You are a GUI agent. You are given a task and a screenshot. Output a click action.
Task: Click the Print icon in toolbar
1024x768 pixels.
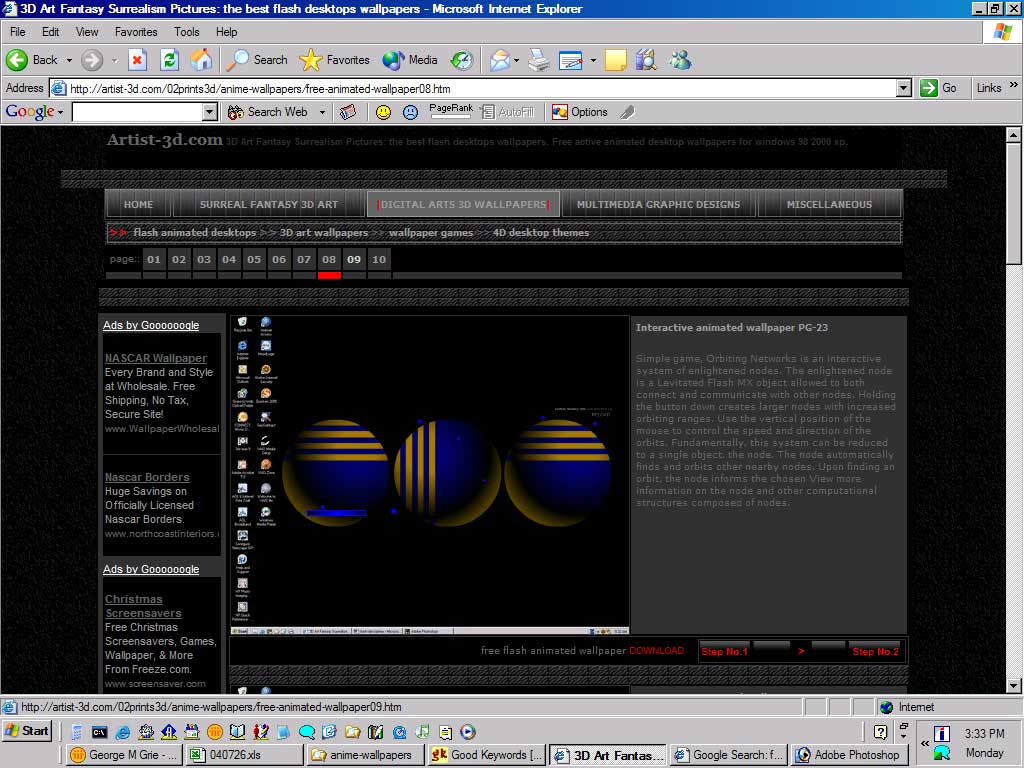coord(539,60)
